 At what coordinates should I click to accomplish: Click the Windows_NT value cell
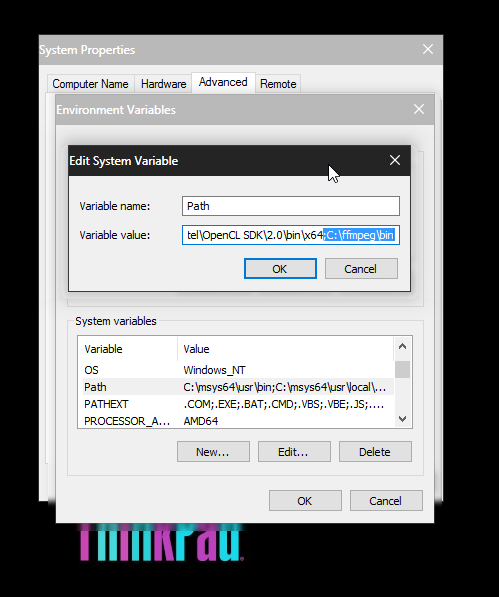click(214, 370)
